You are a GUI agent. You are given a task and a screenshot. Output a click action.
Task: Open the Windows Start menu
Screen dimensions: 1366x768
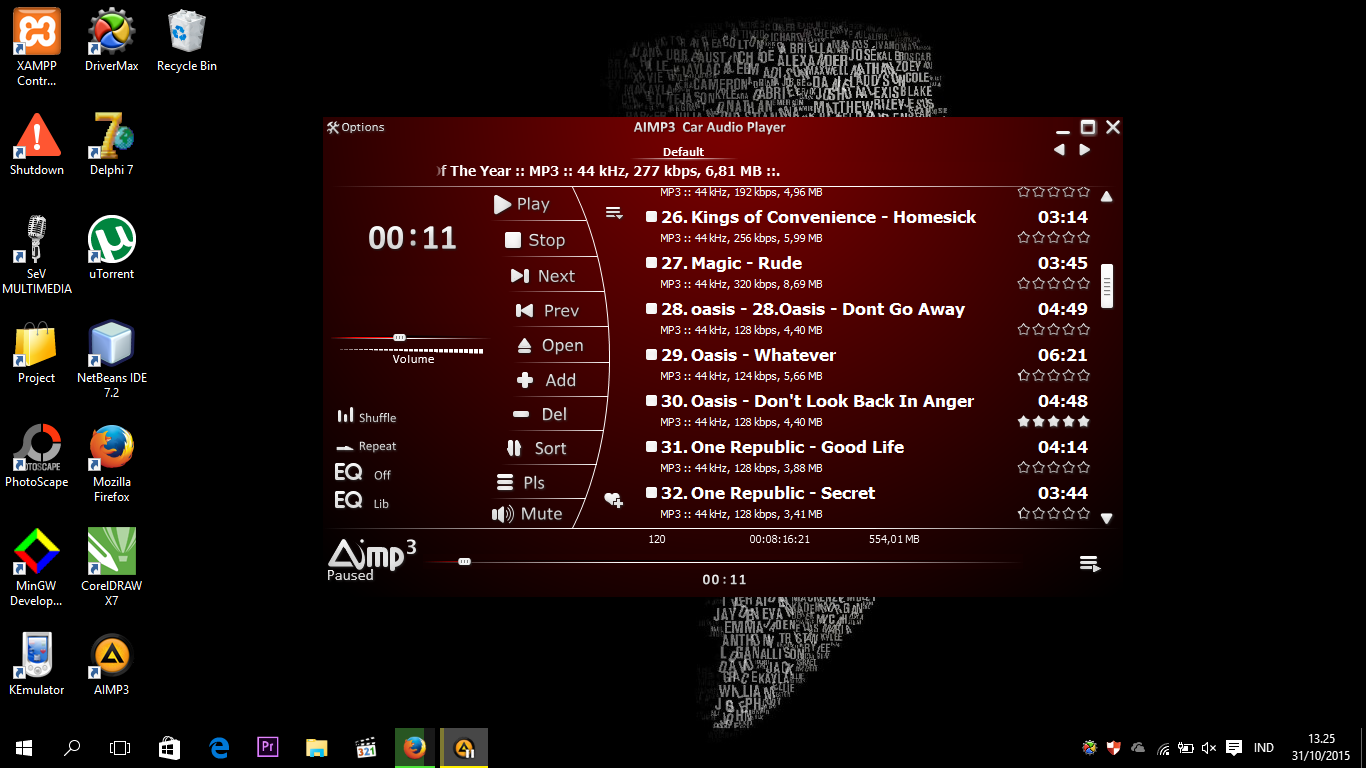point(24,747)
